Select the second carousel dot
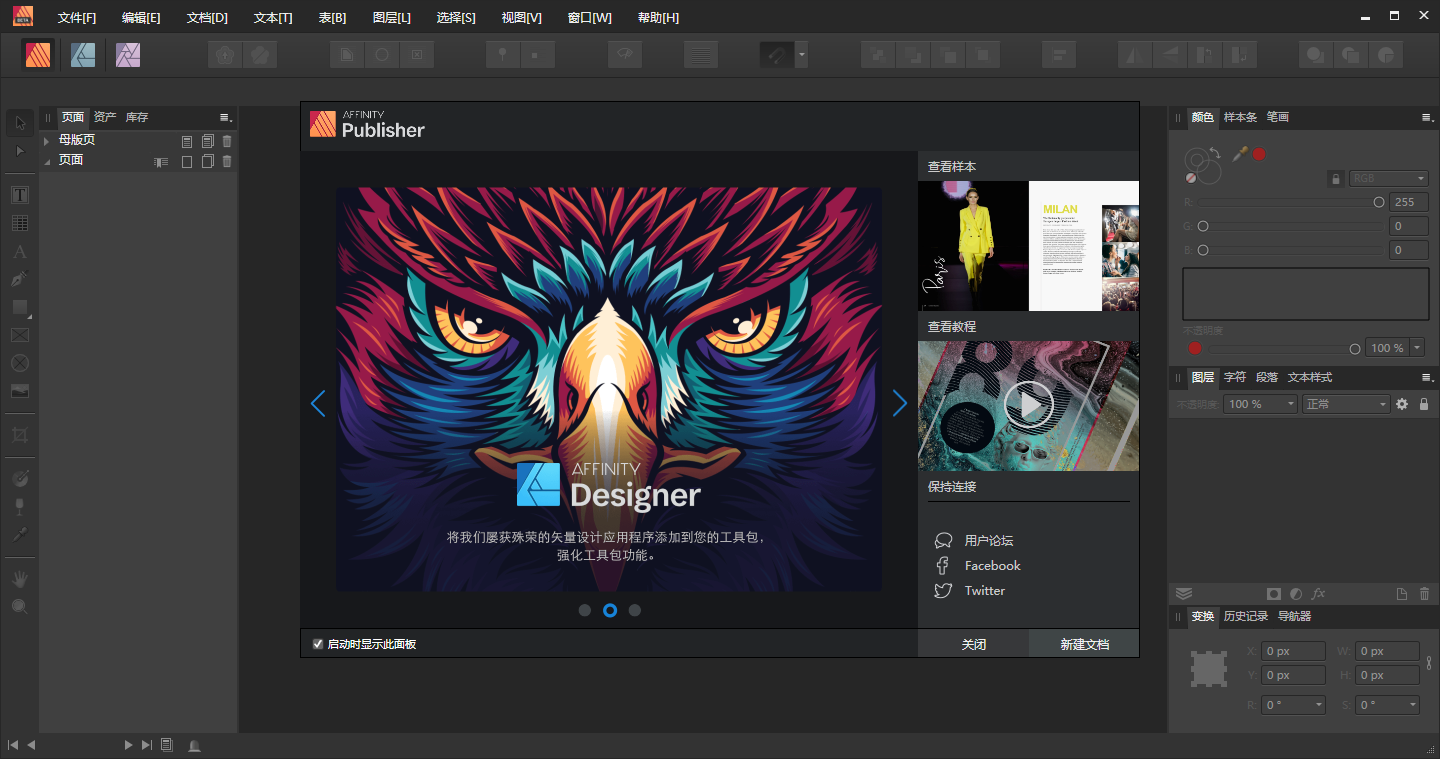The width and height of the screenshot is (1440, 759). (x=610, y=610)
